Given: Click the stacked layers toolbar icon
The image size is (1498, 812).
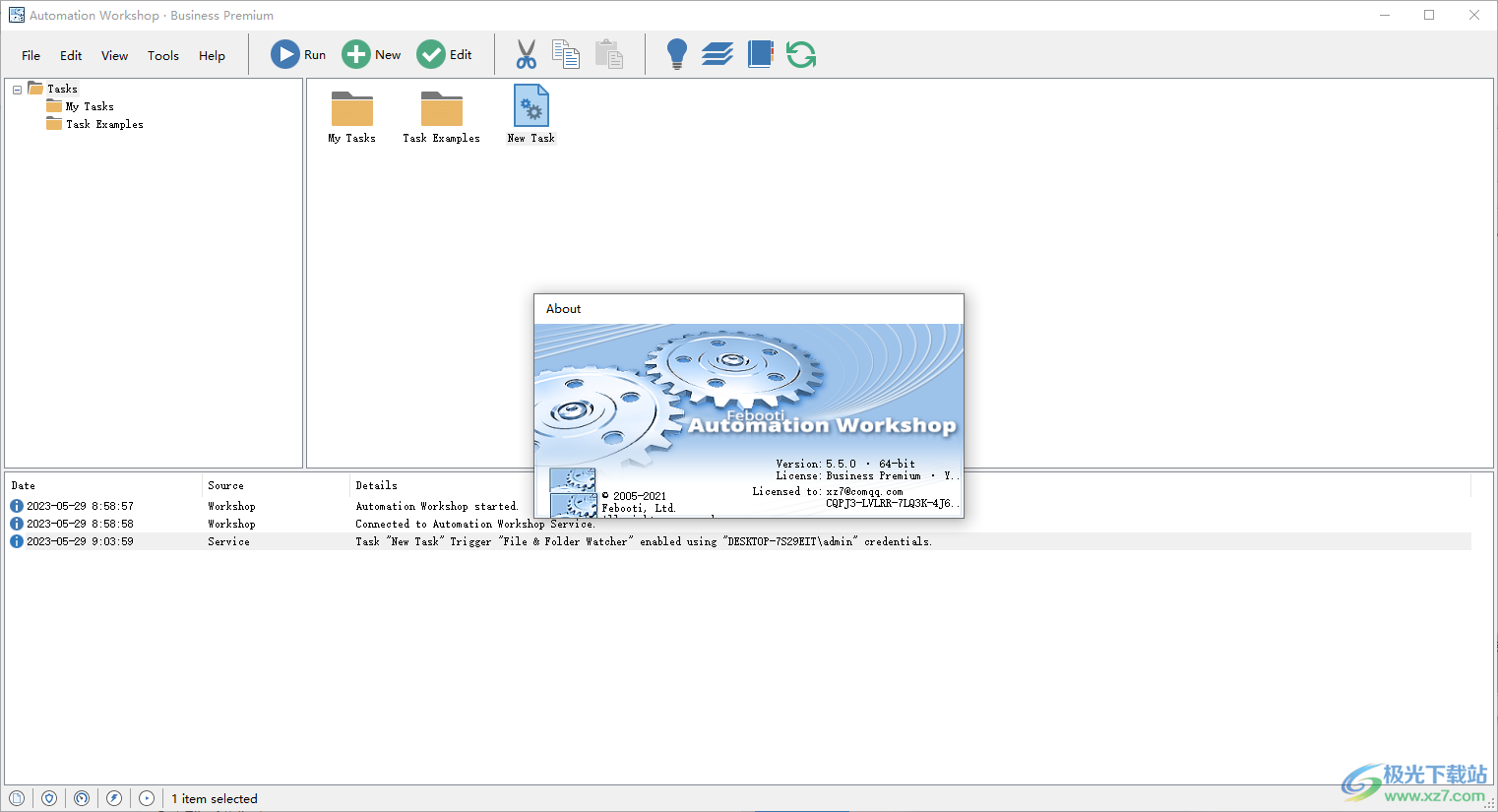Looking at the screenshot, I should pyautogui.click(x=718, y=54).
